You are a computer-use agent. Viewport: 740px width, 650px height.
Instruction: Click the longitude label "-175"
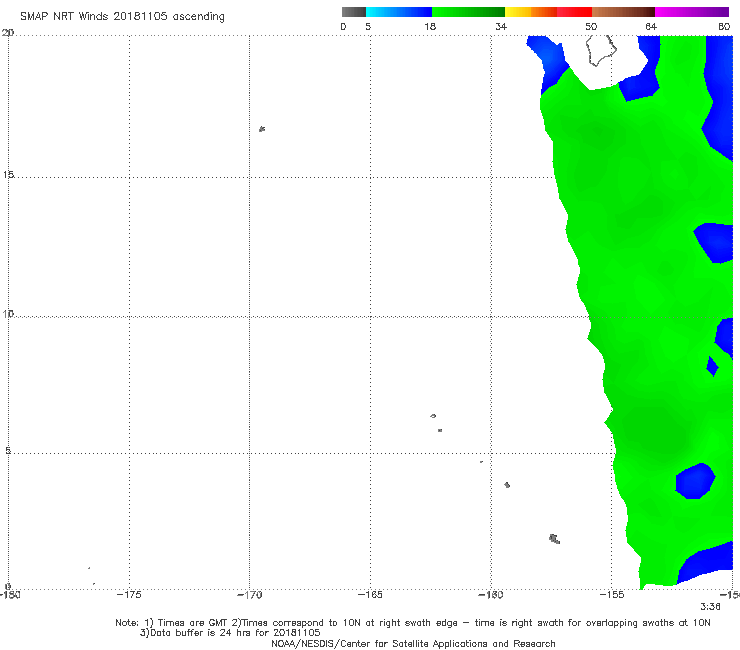click(129, 595)
